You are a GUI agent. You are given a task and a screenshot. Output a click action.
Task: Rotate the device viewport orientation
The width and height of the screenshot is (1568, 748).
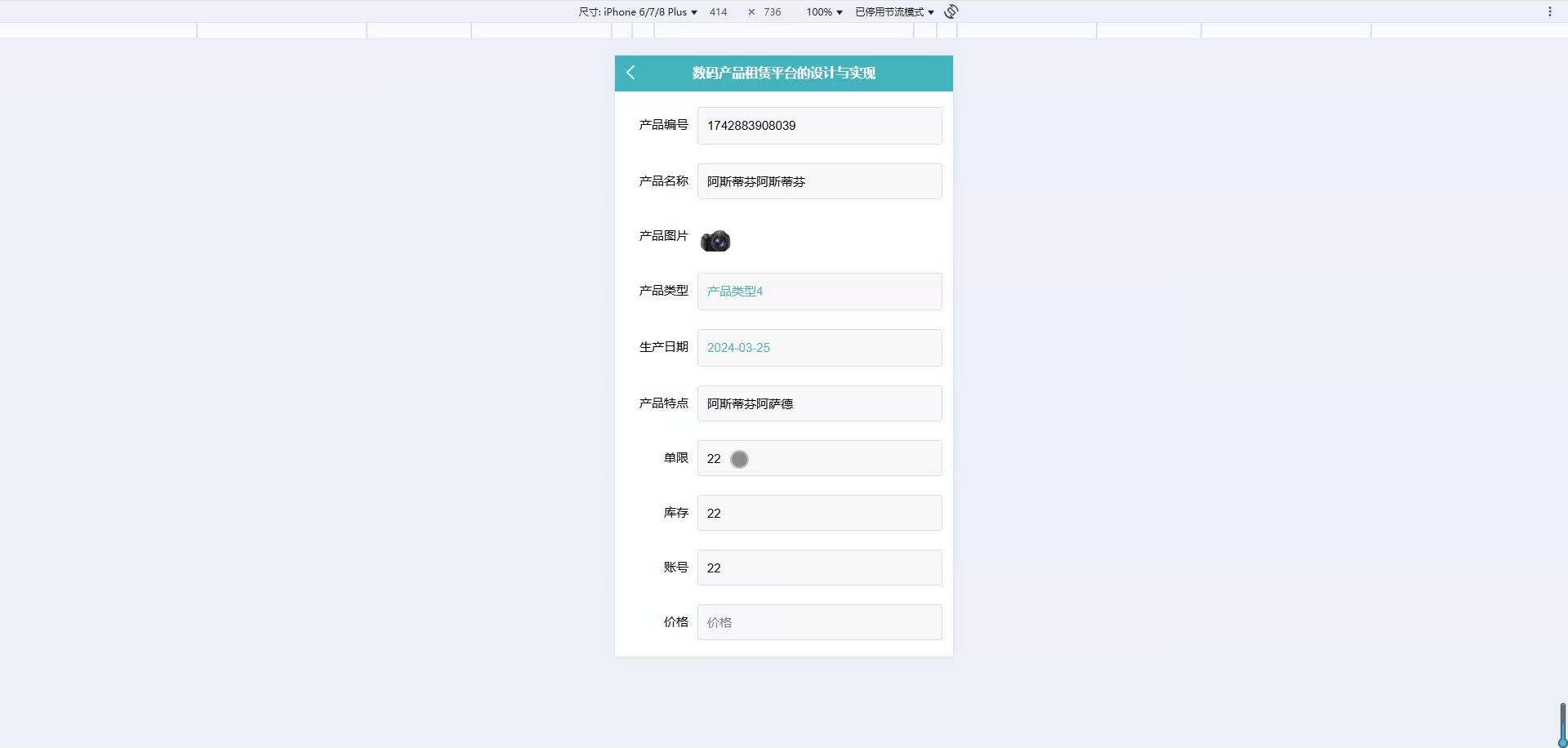[951, 11]
